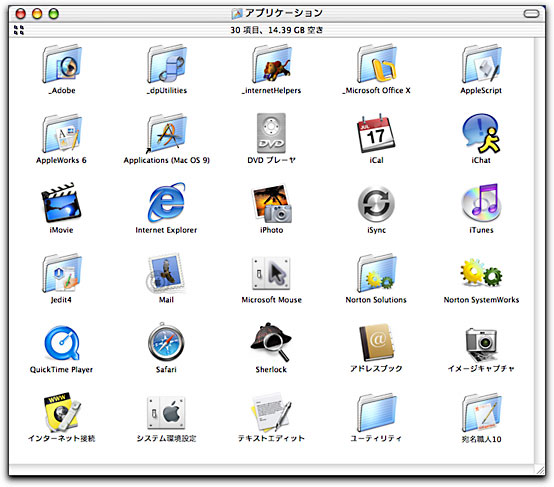Image resolution: width=554 pixels, height=487 pixels.
Task: Click the アプリケーション folder proxy icon in title bar
Action: (x=237, y=13)
